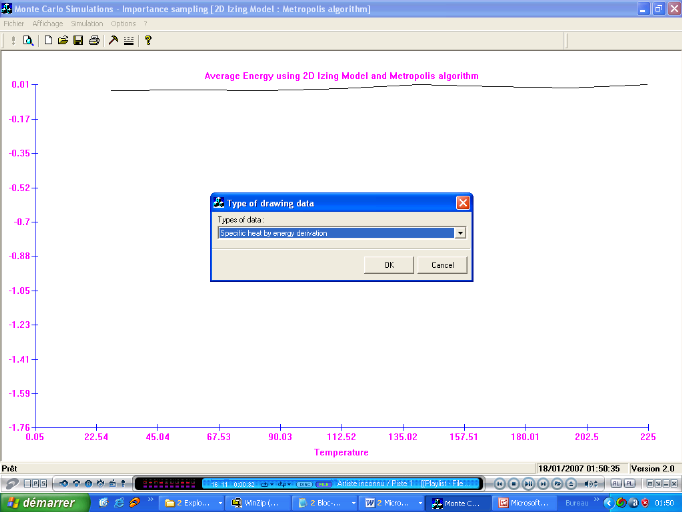The width and height of the screenshot is (682, 512).
Task: Switch to WinZip taskbar button
Action: 259,503
